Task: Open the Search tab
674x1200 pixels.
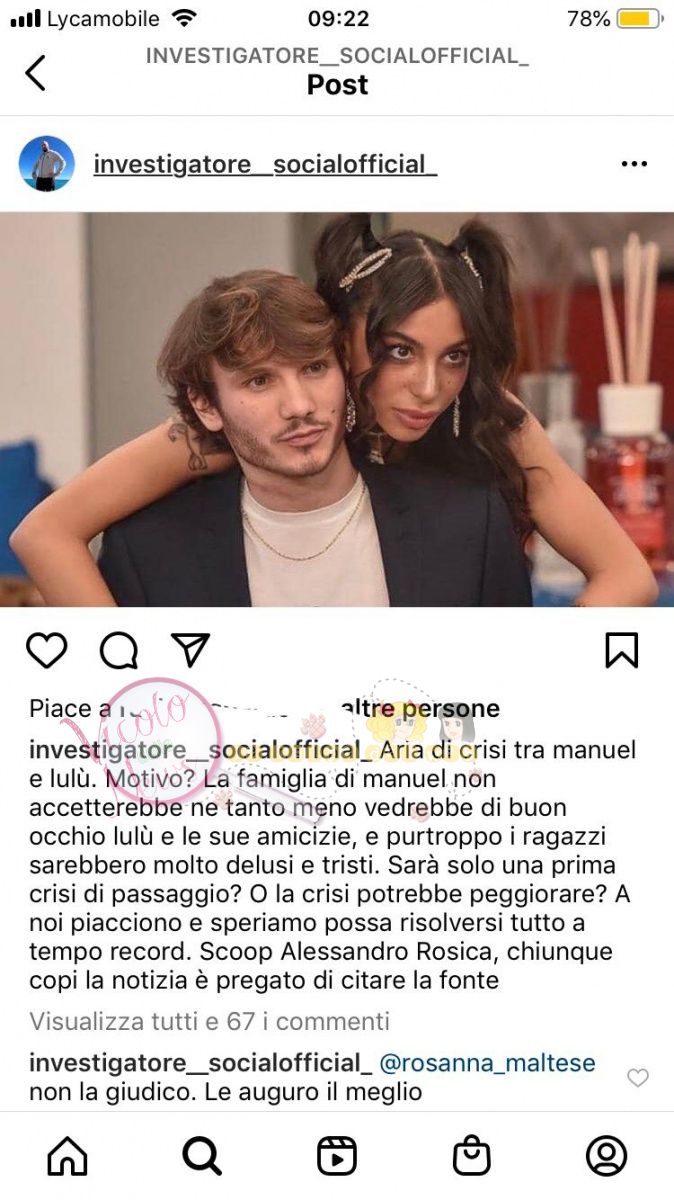Action: [x=202, y=1156]
